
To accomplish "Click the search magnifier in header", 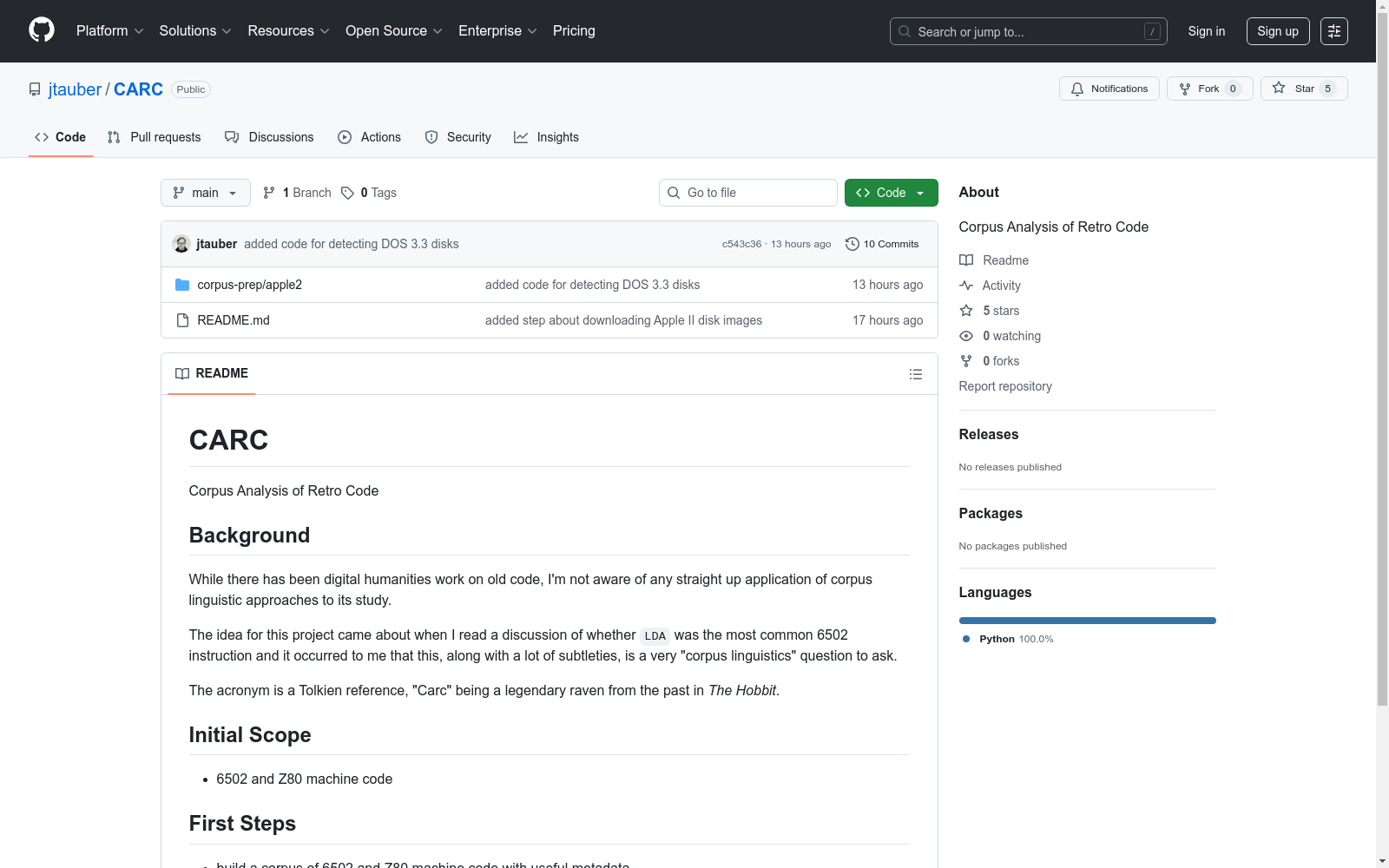I will (905, 31).
